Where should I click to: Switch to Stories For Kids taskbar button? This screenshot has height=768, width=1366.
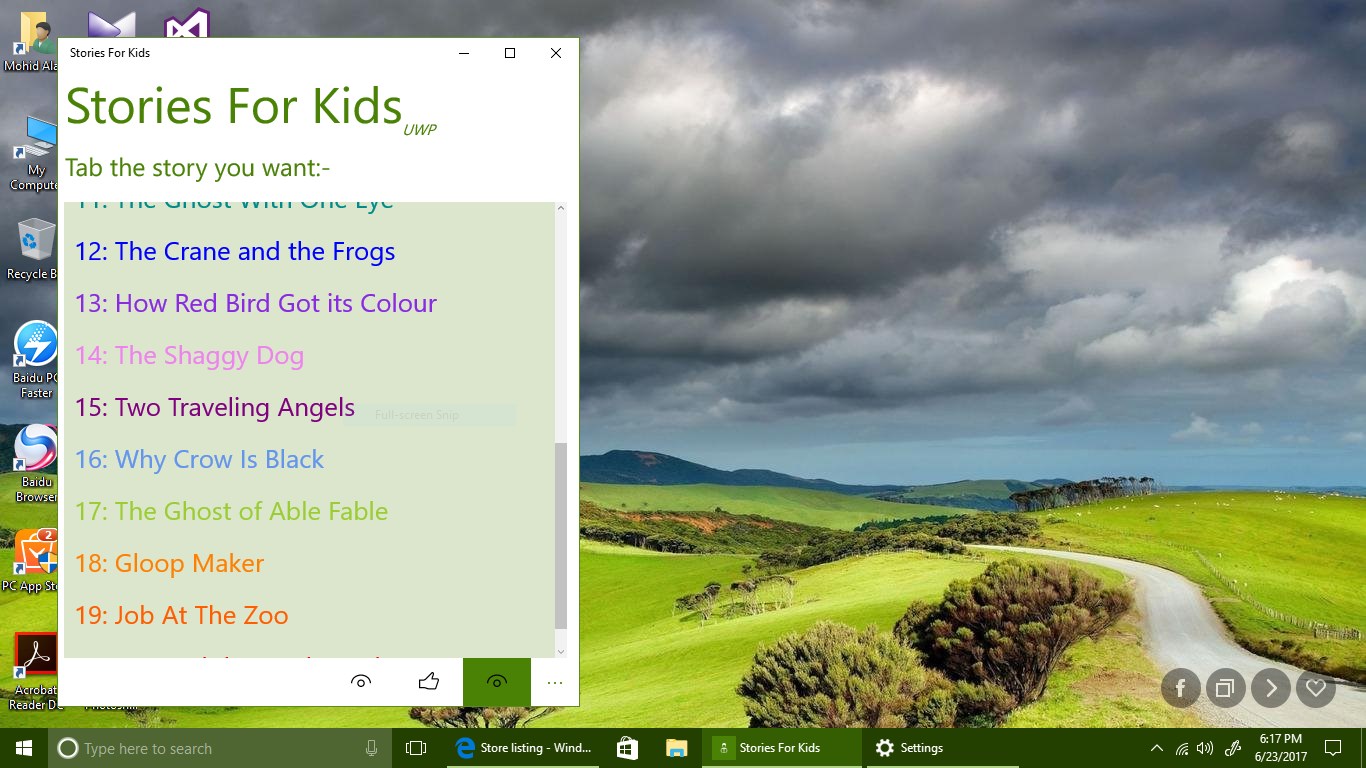782,748
